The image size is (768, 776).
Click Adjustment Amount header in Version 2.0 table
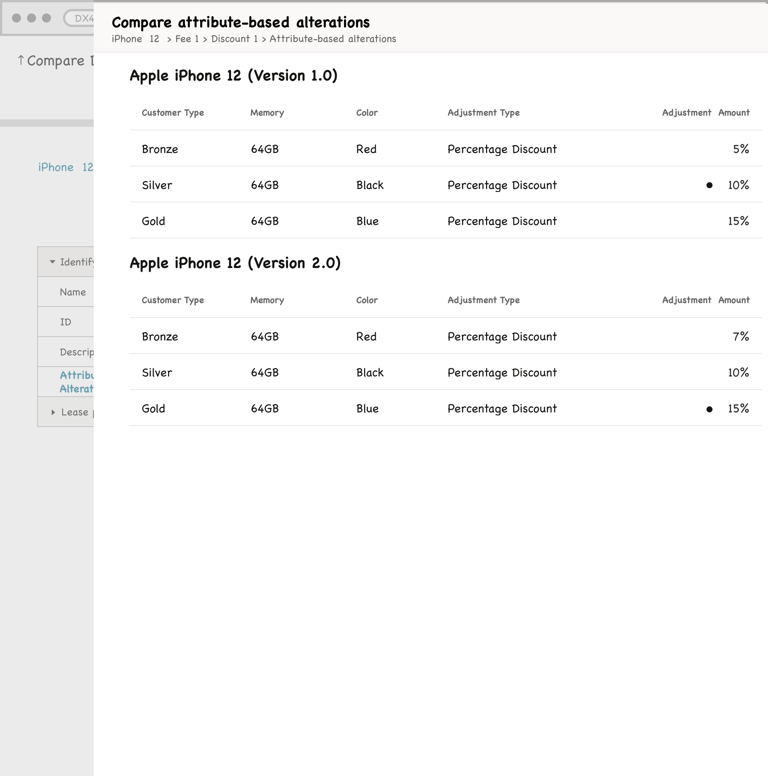click(705, 300)
